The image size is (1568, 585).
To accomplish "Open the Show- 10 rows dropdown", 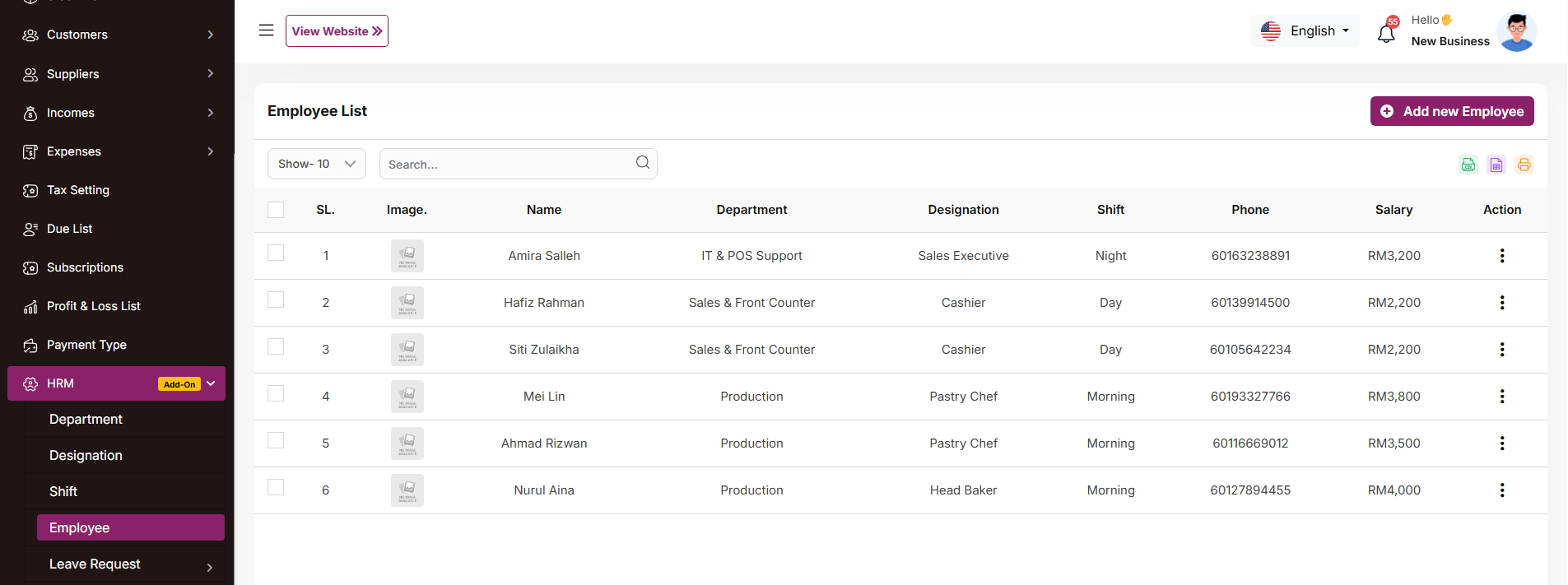I will coord(316,164).
